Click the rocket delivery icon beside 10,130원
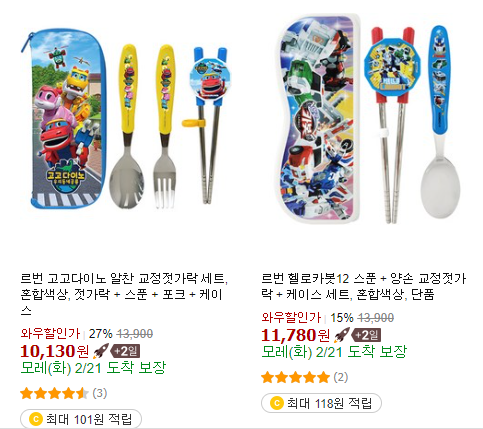The image size is (483, 429). coord(101,351)
